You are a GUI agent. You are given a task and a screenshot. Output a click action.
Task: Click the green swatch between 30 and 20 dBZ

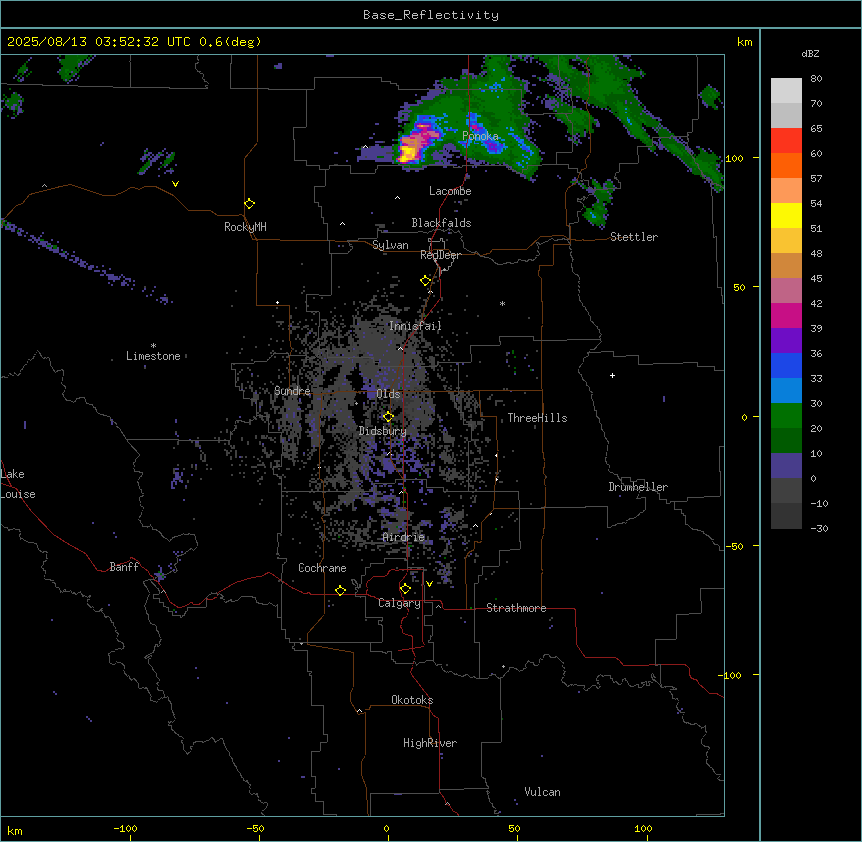786,416
